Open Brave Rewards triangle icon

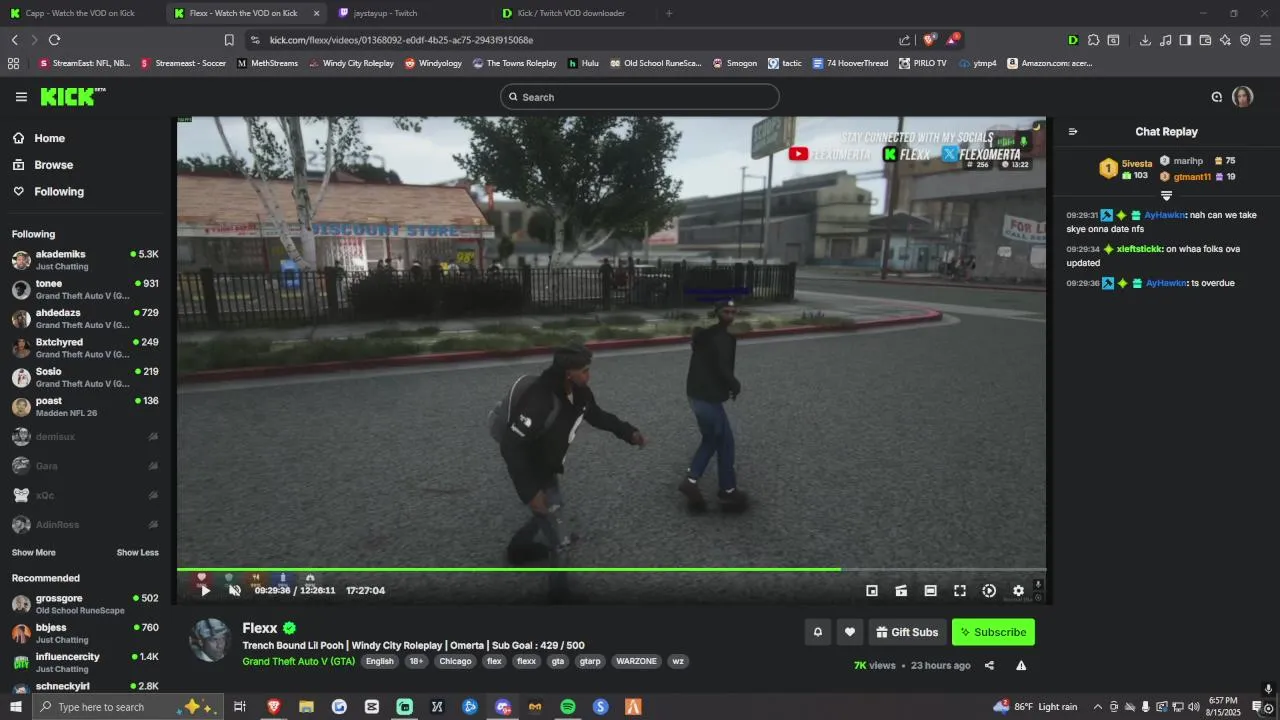coord(952,40)
